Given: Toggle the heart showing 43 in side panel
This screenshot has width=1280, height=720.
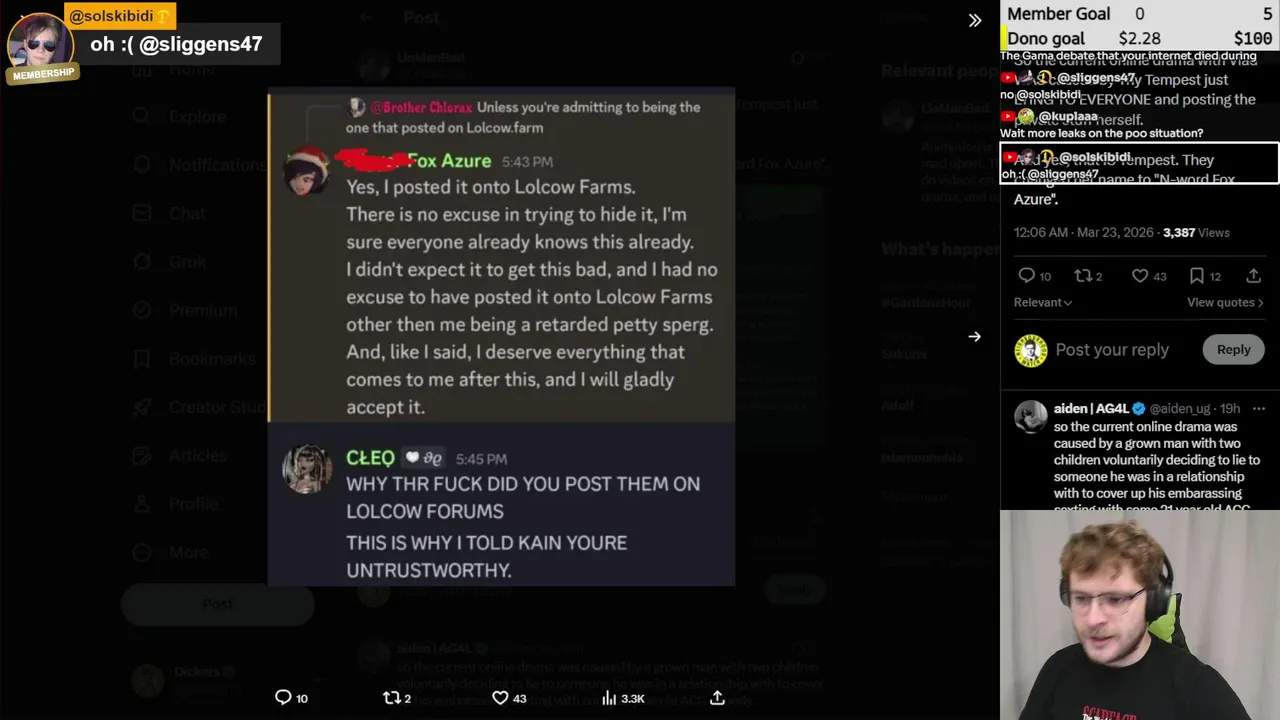Looking at the screenshot, I should point(1140,276).
